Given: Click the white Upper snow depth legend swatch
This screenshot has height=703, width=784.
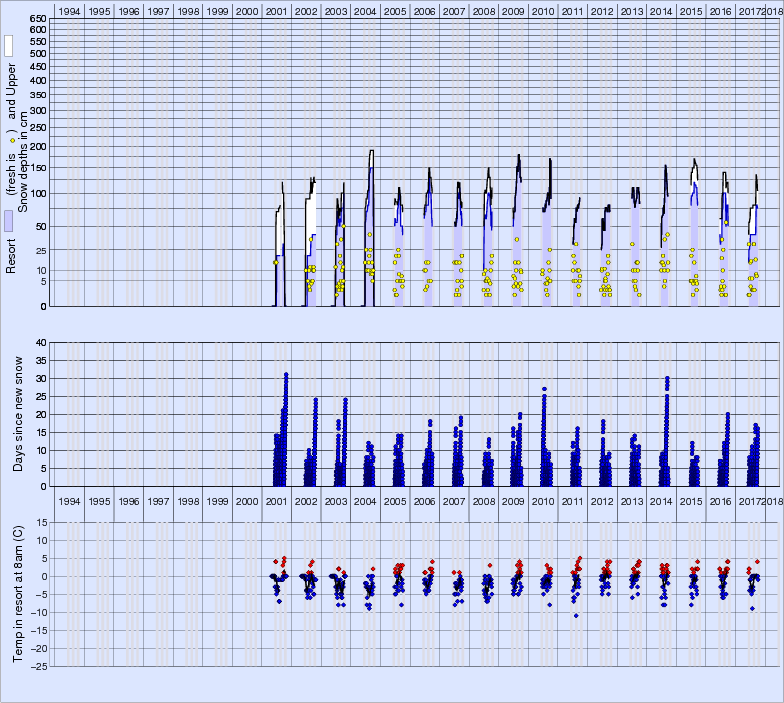Looking at the screenshot, I should (9, 46).
